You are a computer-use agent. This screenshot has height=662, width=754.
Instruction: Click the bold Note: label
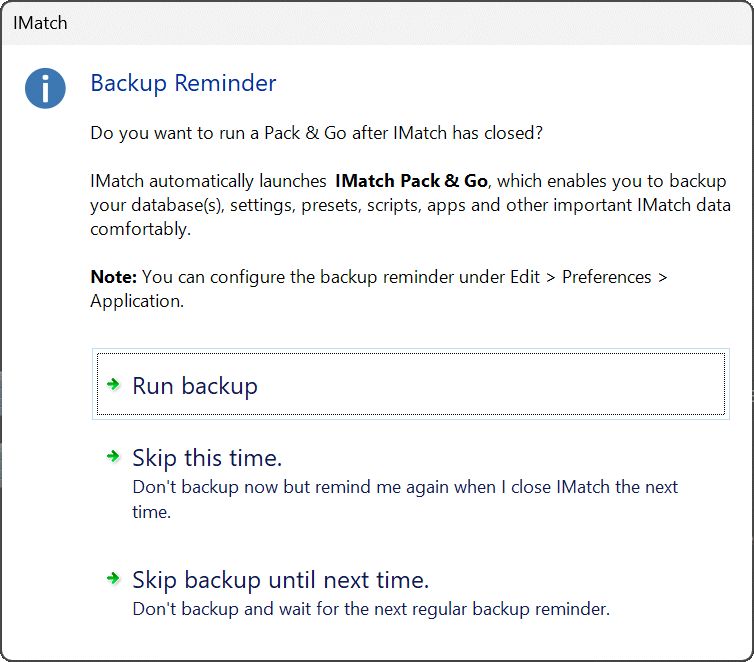tap(114, 277)
